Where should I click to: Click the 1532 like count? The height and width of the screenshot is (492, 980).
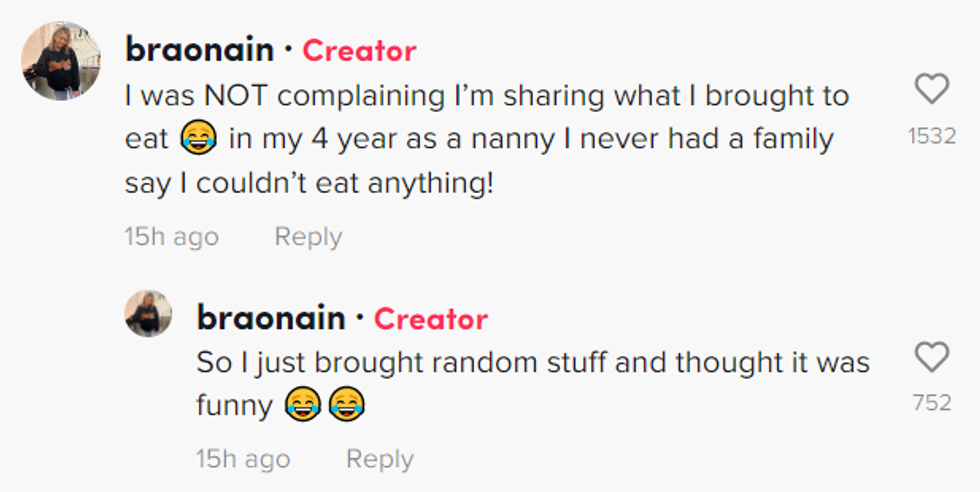[x=931, y=136]
